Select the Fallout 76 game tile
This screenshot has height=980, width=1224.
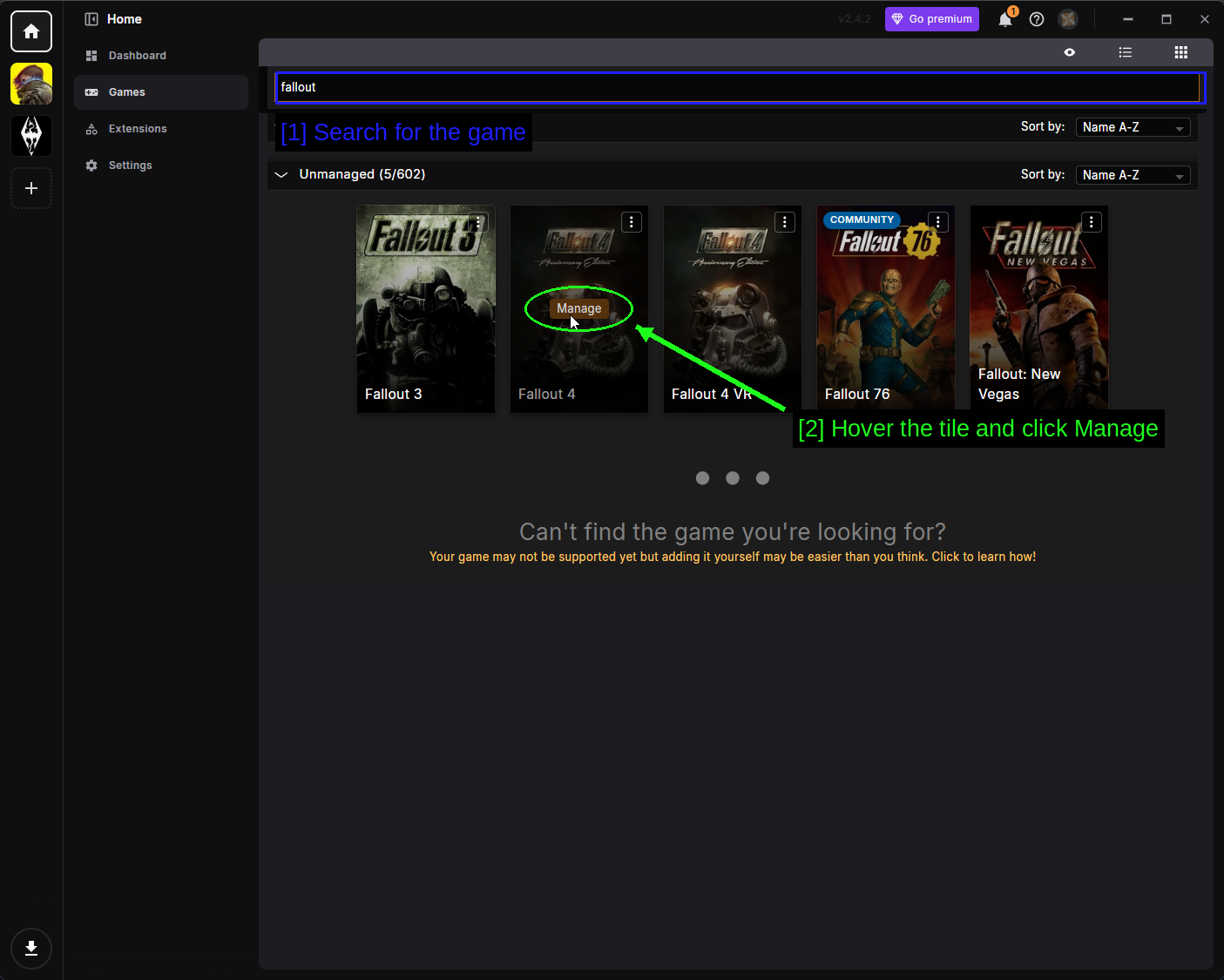886,308
